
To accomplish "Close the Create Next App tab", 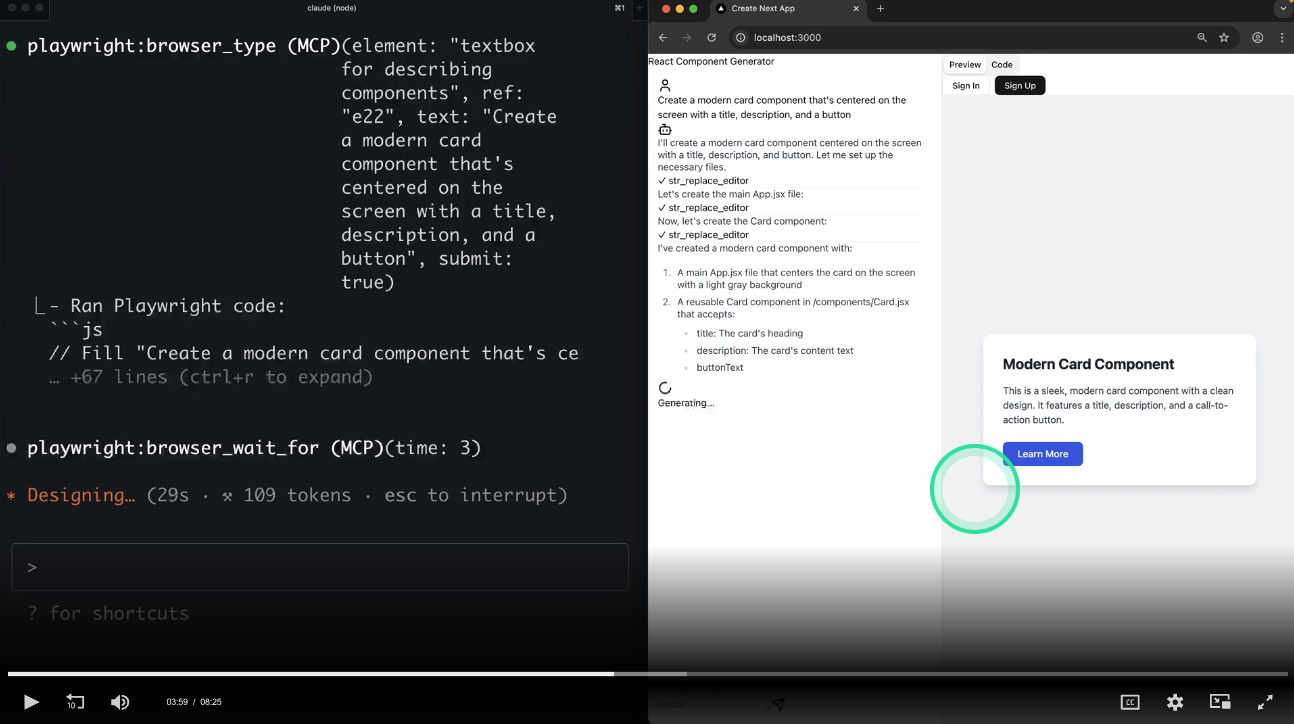I will click(856, 9).
